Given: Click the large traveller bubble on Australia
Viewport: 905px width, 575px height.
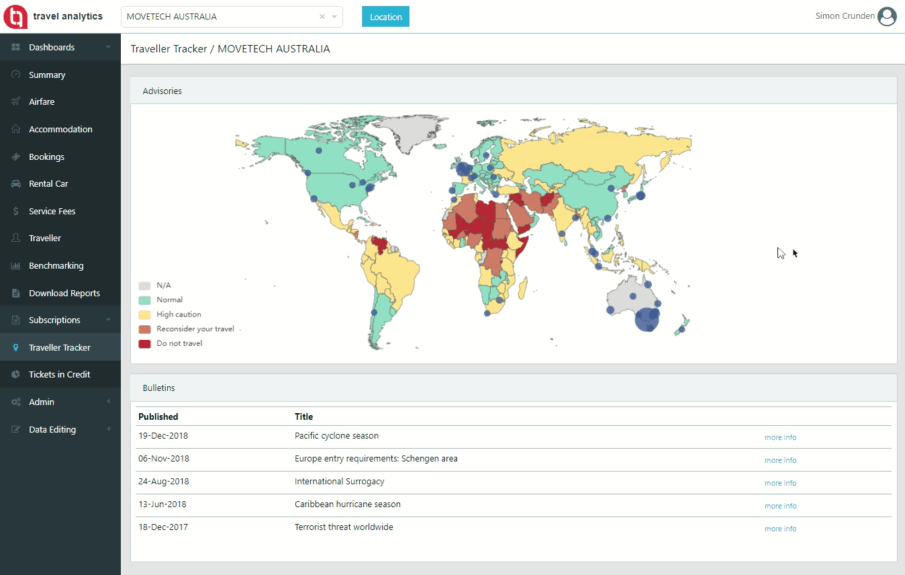Looking at the screenshot, I should tap(647, 321).
